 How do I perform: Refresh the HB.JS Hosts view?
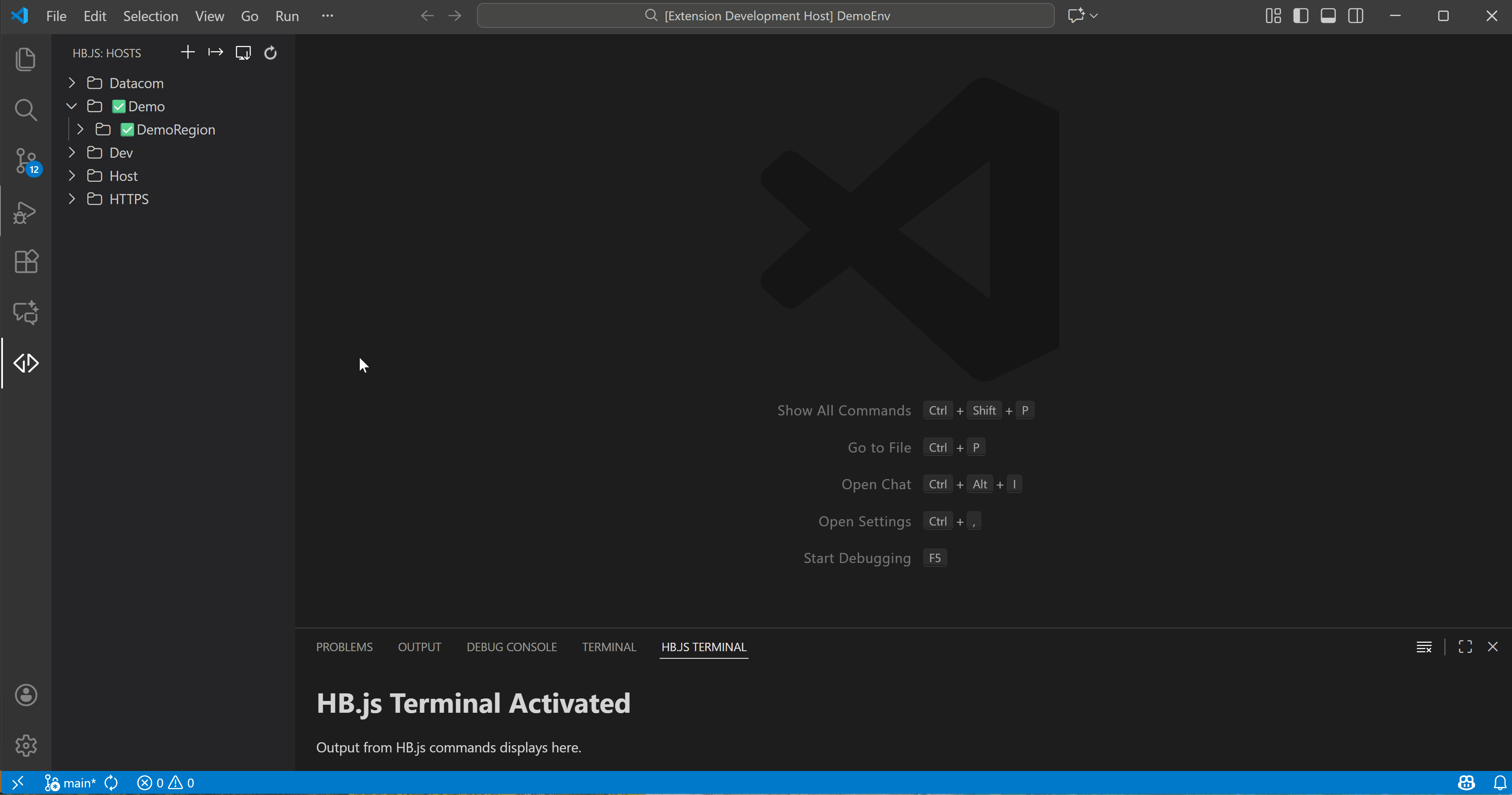pyautogui.click(x=270, y=52)
